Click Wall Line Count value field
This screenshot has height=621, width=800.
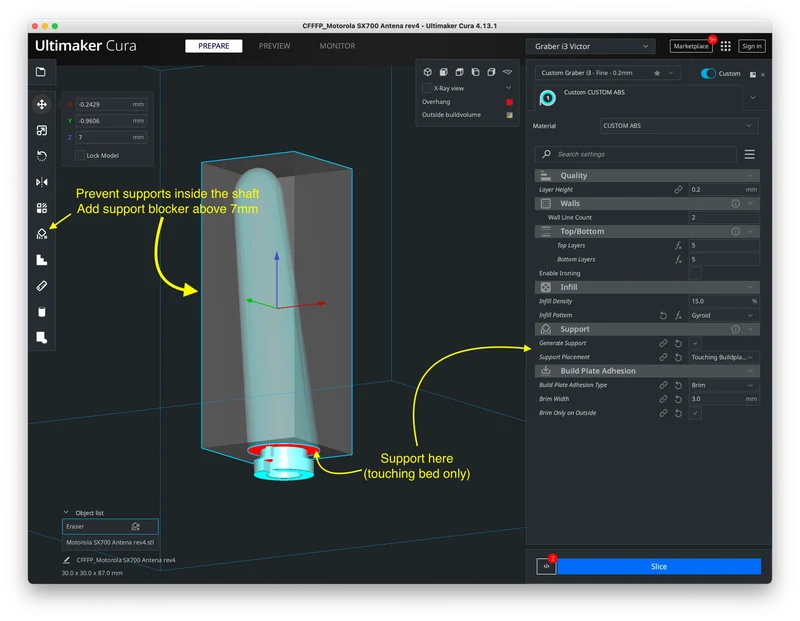pyautogui.click(x=723, y=217)
